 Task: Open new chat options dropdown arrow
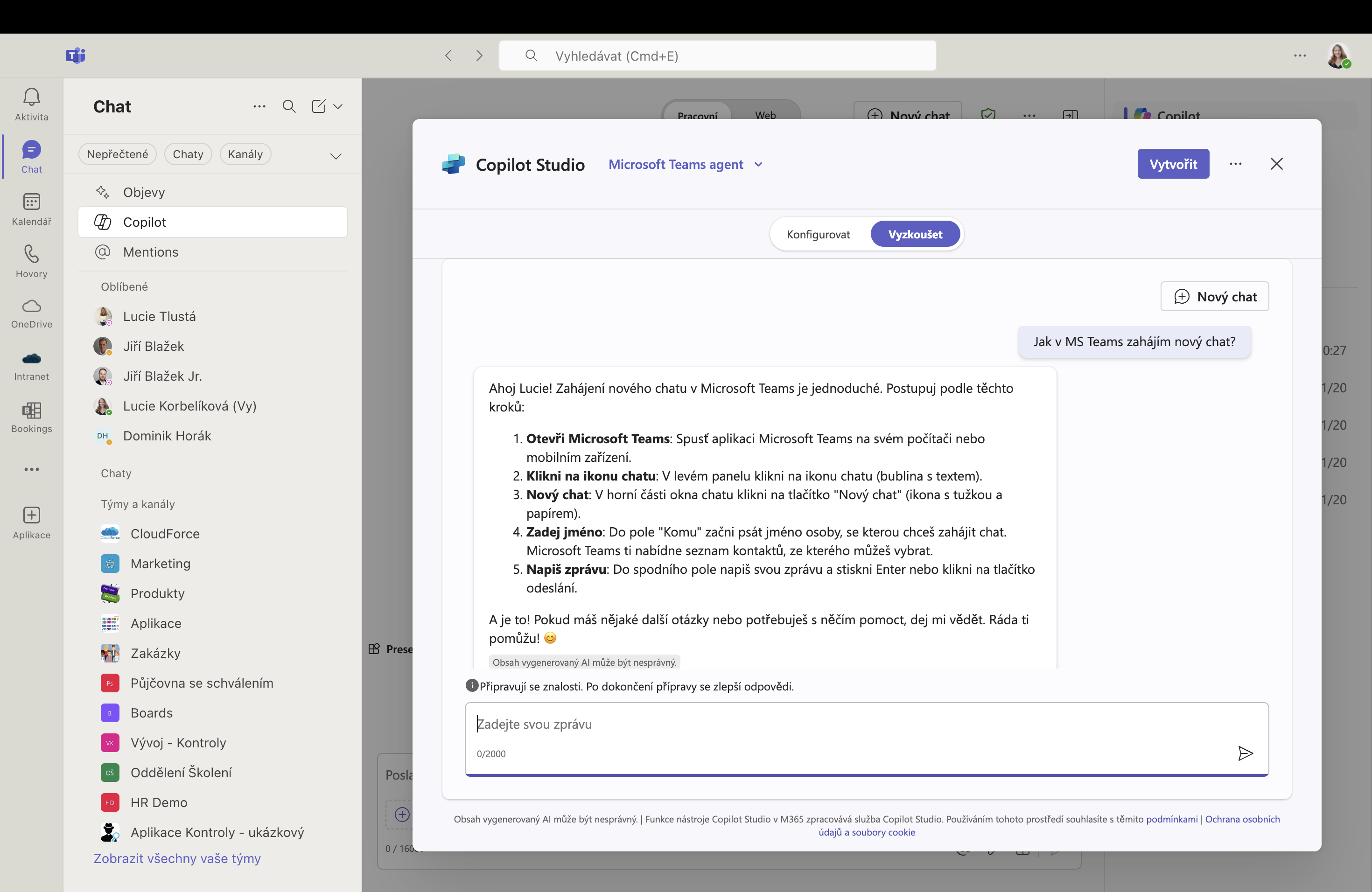tap(338, 106)
